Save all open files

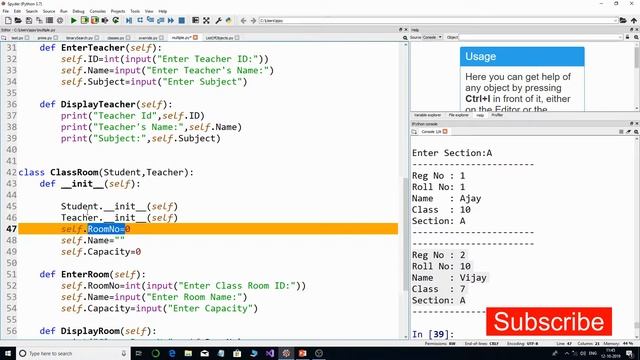pyautogui.click(x=39, y=20)
